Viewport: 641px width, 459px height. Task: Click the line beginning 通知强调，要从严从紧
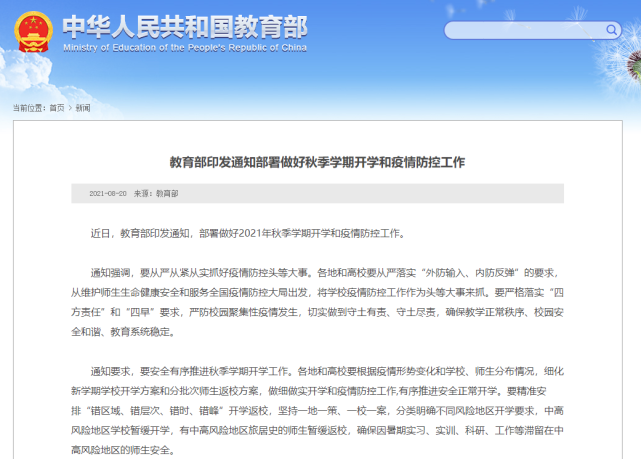pyautogui.click(x=325, y=273)
